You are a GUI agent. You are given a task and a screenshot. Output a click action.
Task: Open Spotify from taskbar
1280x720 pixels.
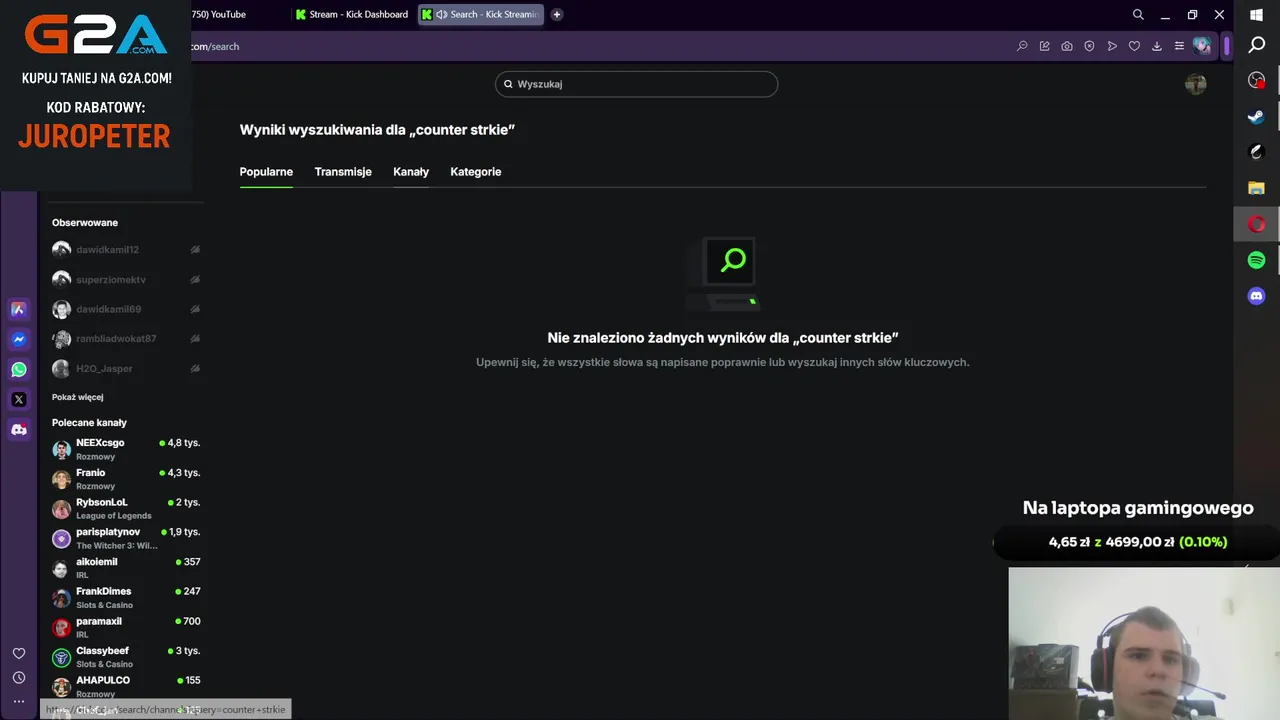[x=1257, y=260]
